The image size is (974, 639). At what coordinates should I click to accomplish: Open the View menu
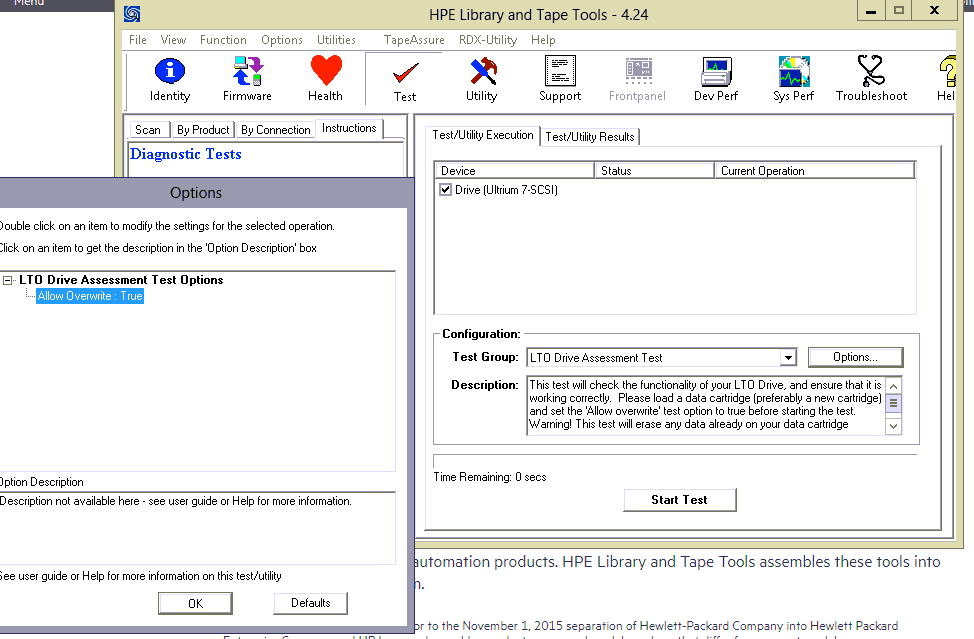tap(173, 40)
